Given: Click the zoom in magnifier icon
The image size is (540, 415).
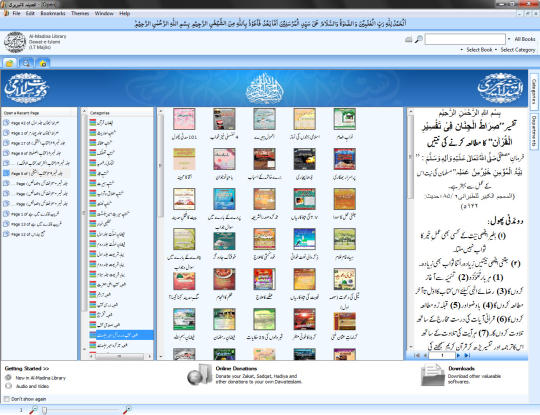Looking at the screenshot, I should point(127,410).
